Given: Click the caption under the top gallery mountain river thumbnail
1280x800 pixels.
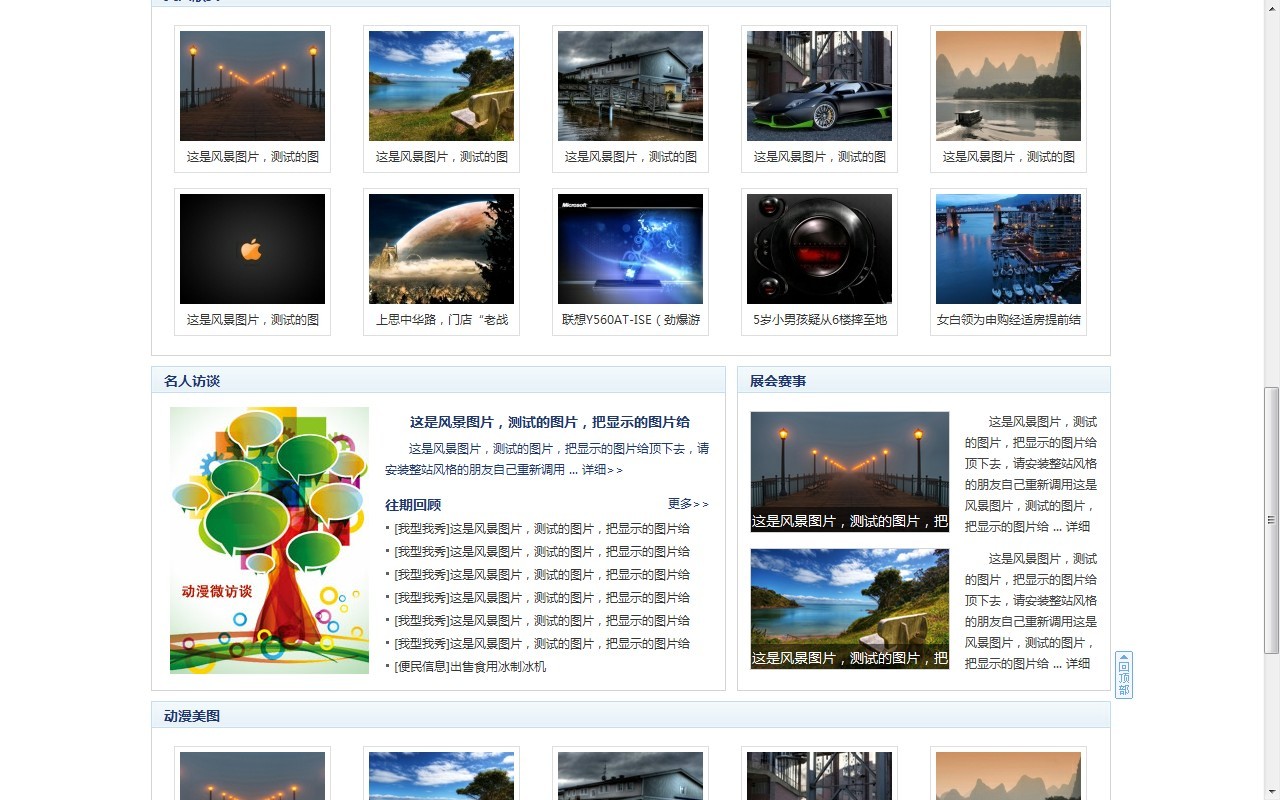Looking at the screenshot, I should coord(1008,157).
